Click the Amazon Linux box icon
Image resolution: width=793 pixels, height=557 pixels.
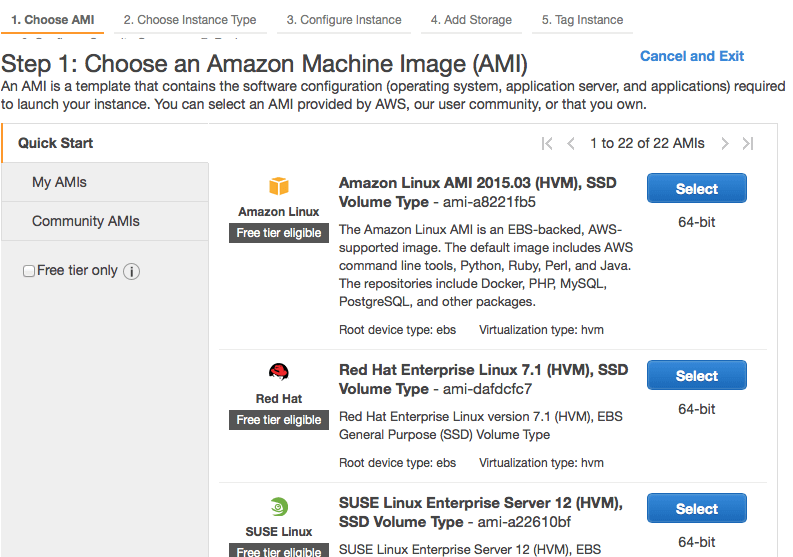tap(279, 186)
